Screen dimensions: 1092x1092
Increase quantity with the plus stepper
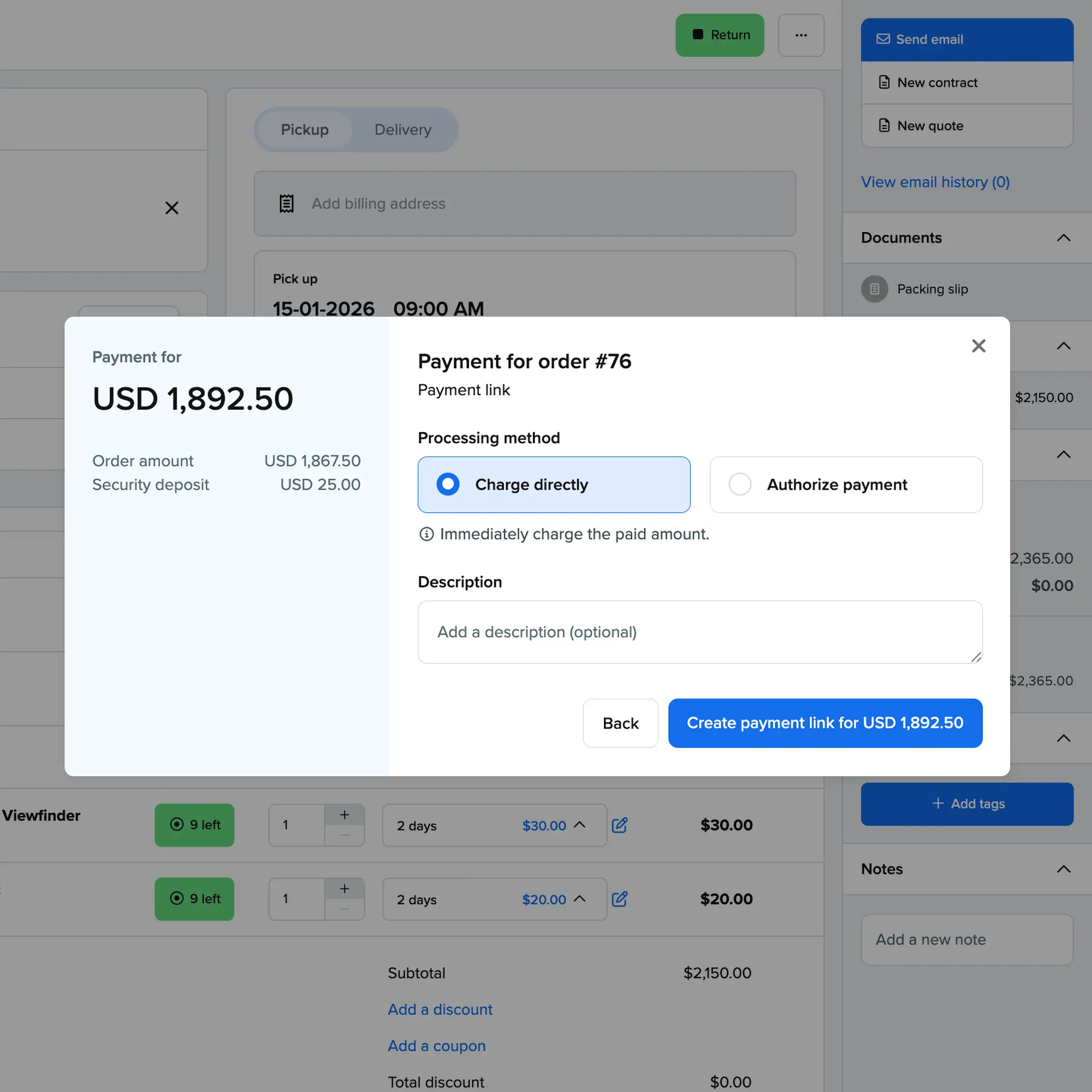(345, 816)
